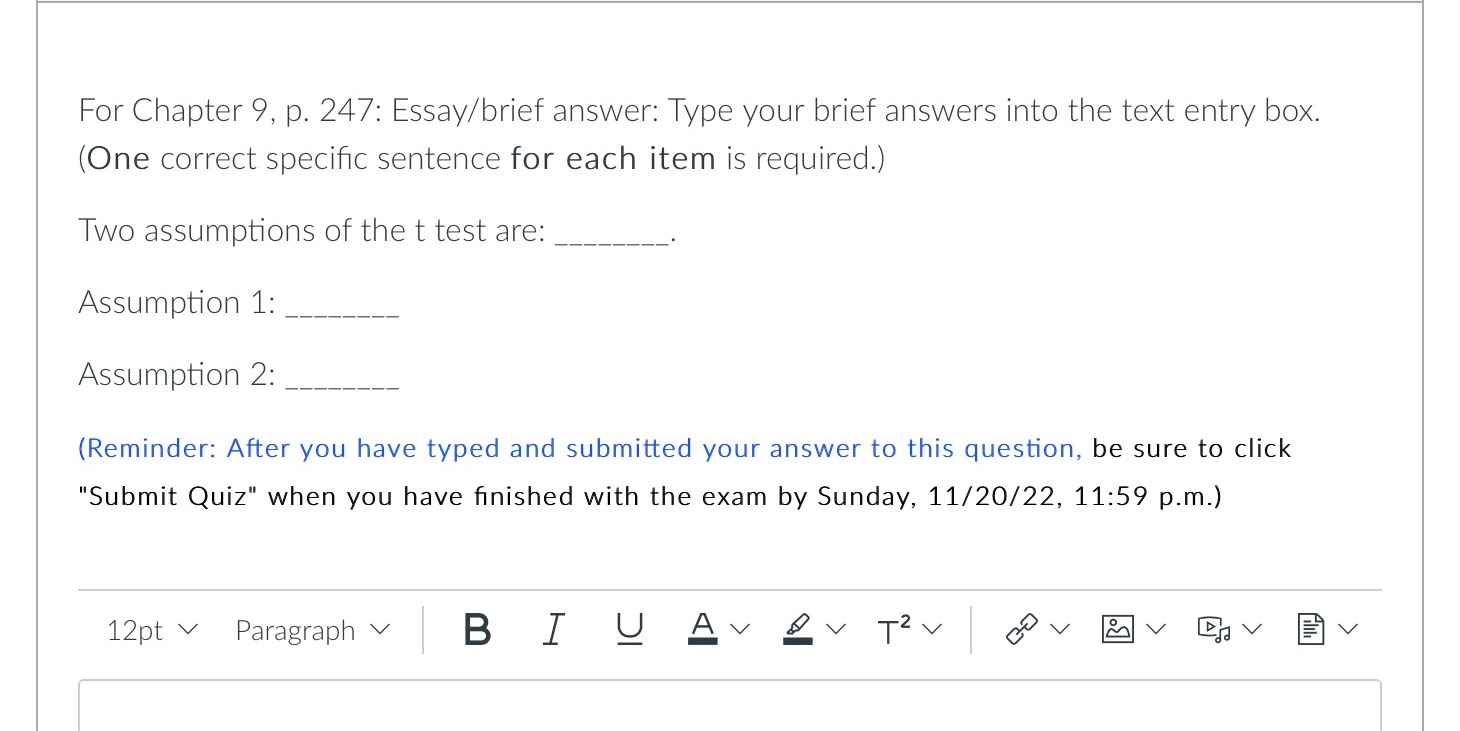Image resolution: width=1460 pixels, height=731 pixels.
Task: Expand the highlight color options chevron
Action: [833, 630]
